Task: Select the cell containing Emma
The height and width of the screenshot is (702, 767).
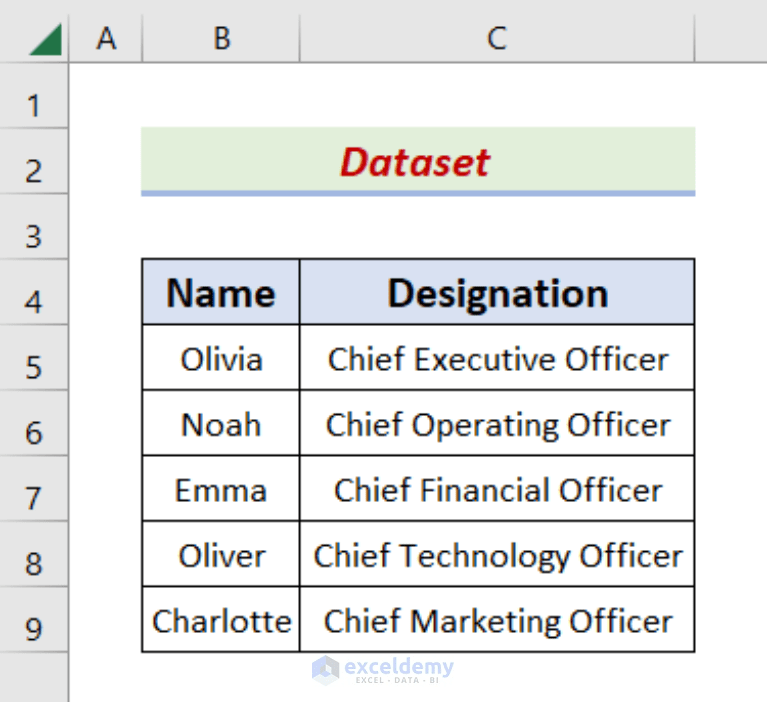Action: (221, 488)
